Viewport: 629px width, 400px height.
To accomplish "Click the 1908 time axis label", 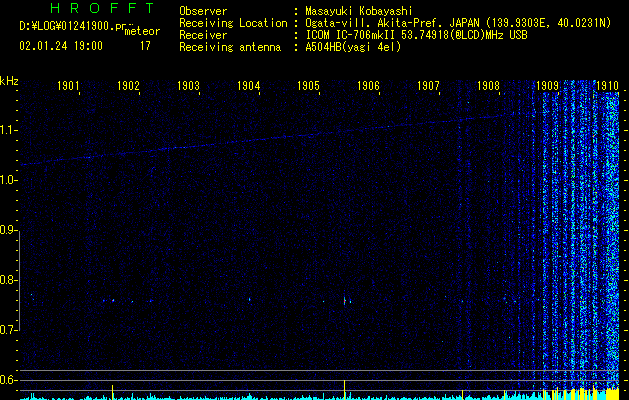I will [x=488, y=85].
